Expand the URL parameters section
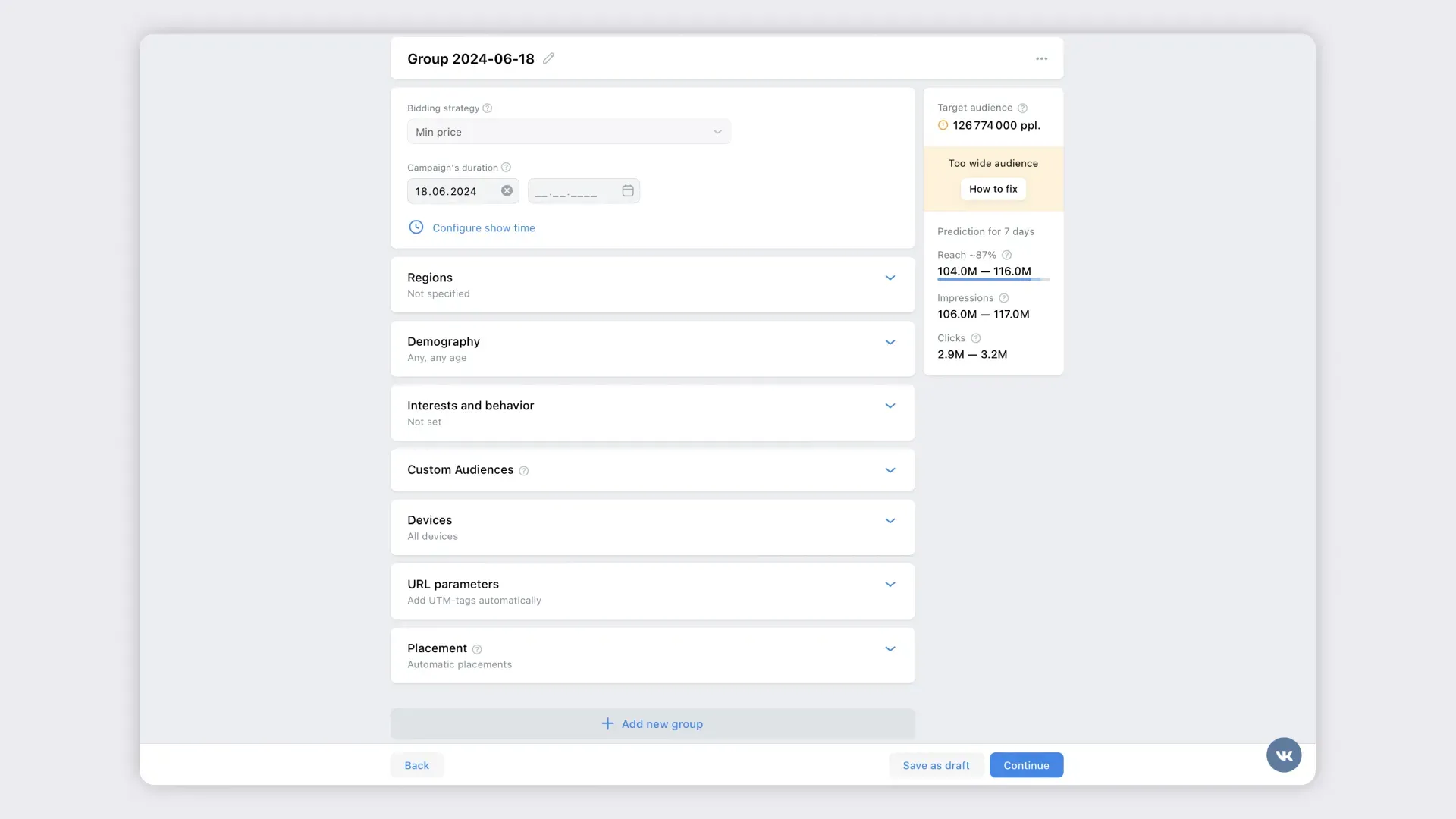 click(x=890, y=584)
